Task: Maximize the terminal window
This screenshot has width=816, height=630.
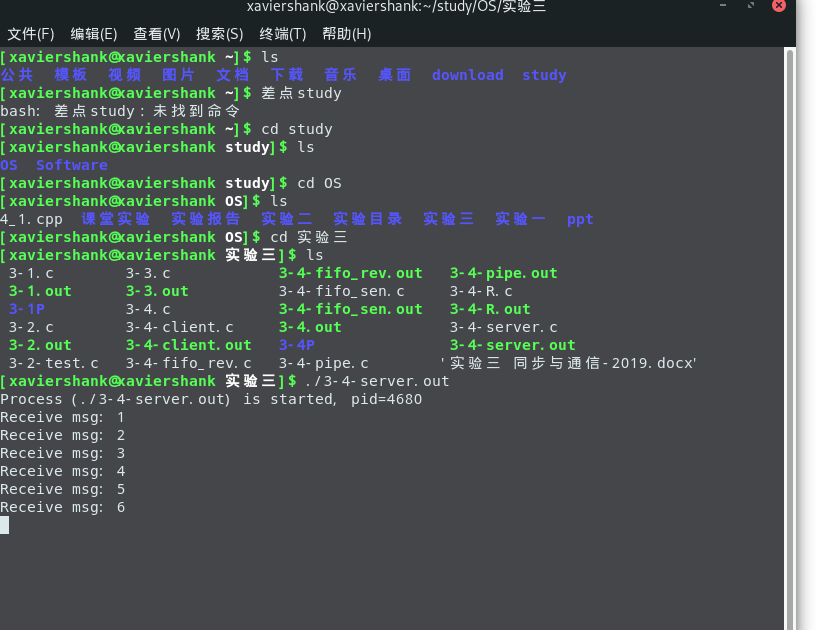Action: (x=750, y=5)
